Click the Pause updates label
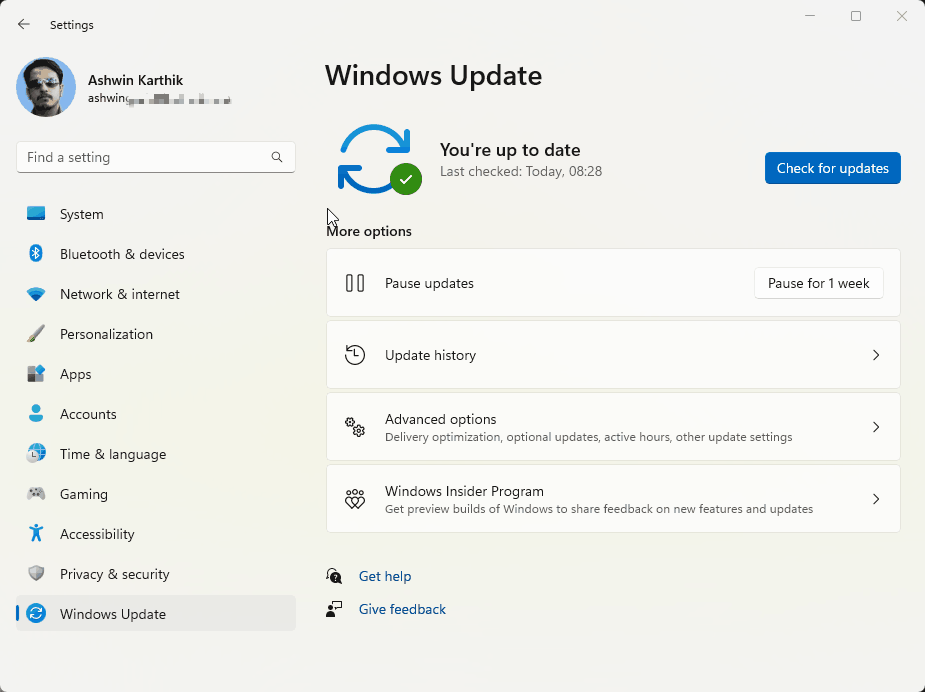The width and height of the screenshot is (925, 692). coord(429,283)
